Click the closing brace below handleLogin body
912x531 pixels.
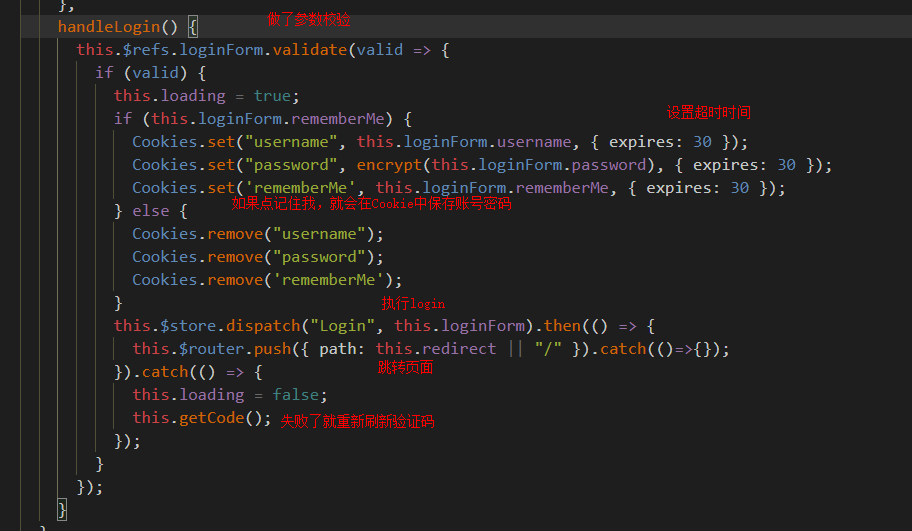(x=62, y=509)
